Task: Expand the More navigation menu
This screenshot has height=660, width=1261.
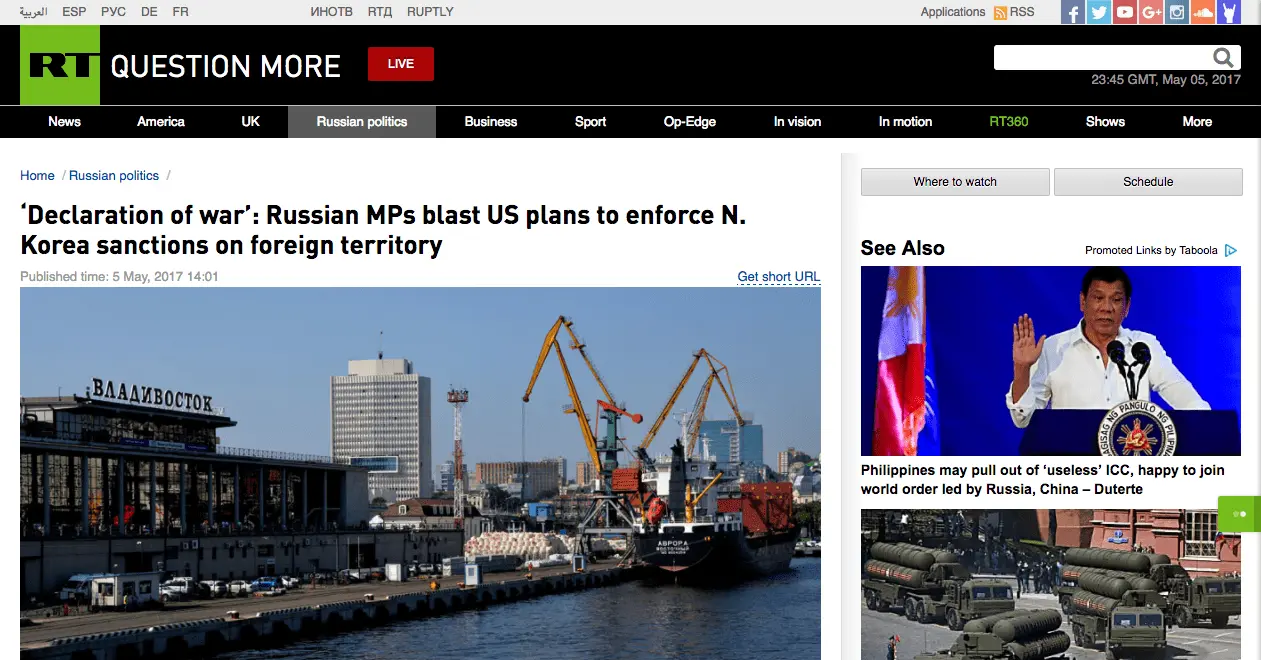Action: 1197,122
